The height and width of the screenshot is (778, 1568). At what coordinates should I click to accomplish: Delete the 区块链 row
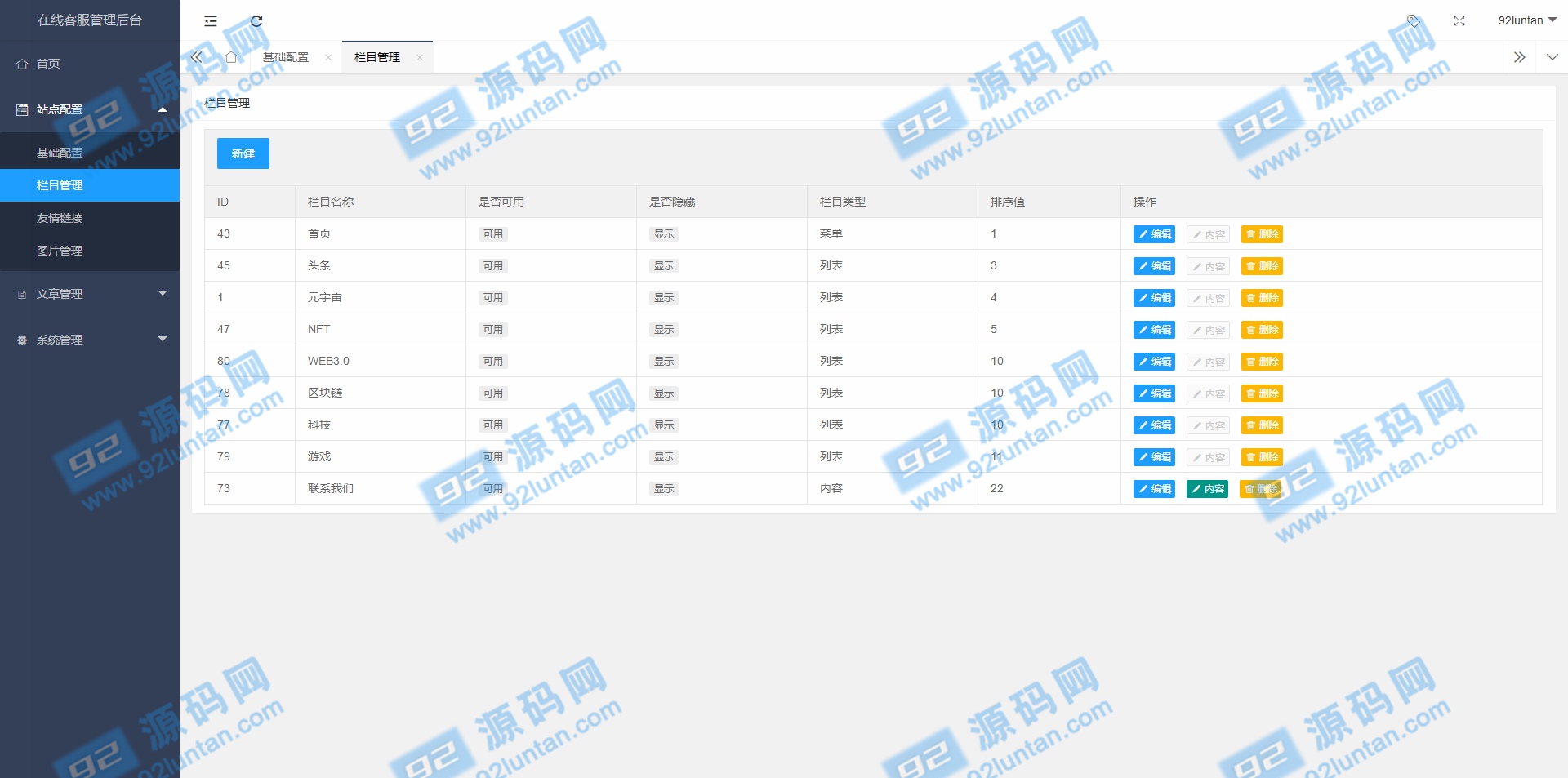(1262, 393)
